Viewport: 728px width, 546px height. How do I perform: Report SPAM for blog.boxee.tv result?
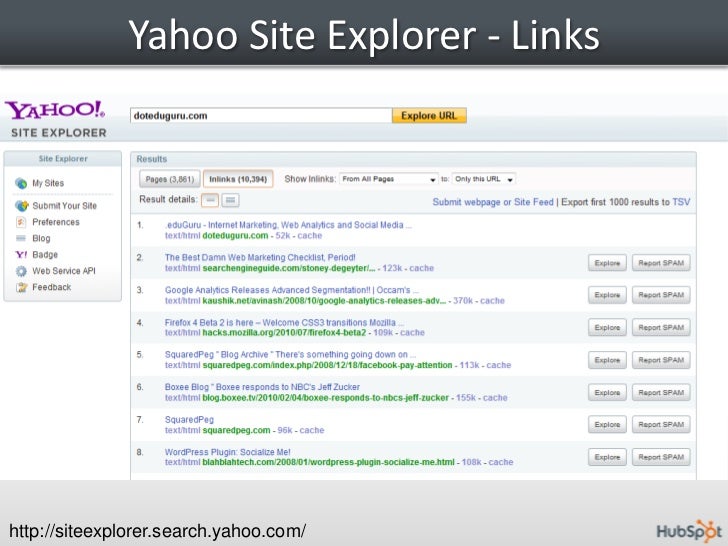661,392
